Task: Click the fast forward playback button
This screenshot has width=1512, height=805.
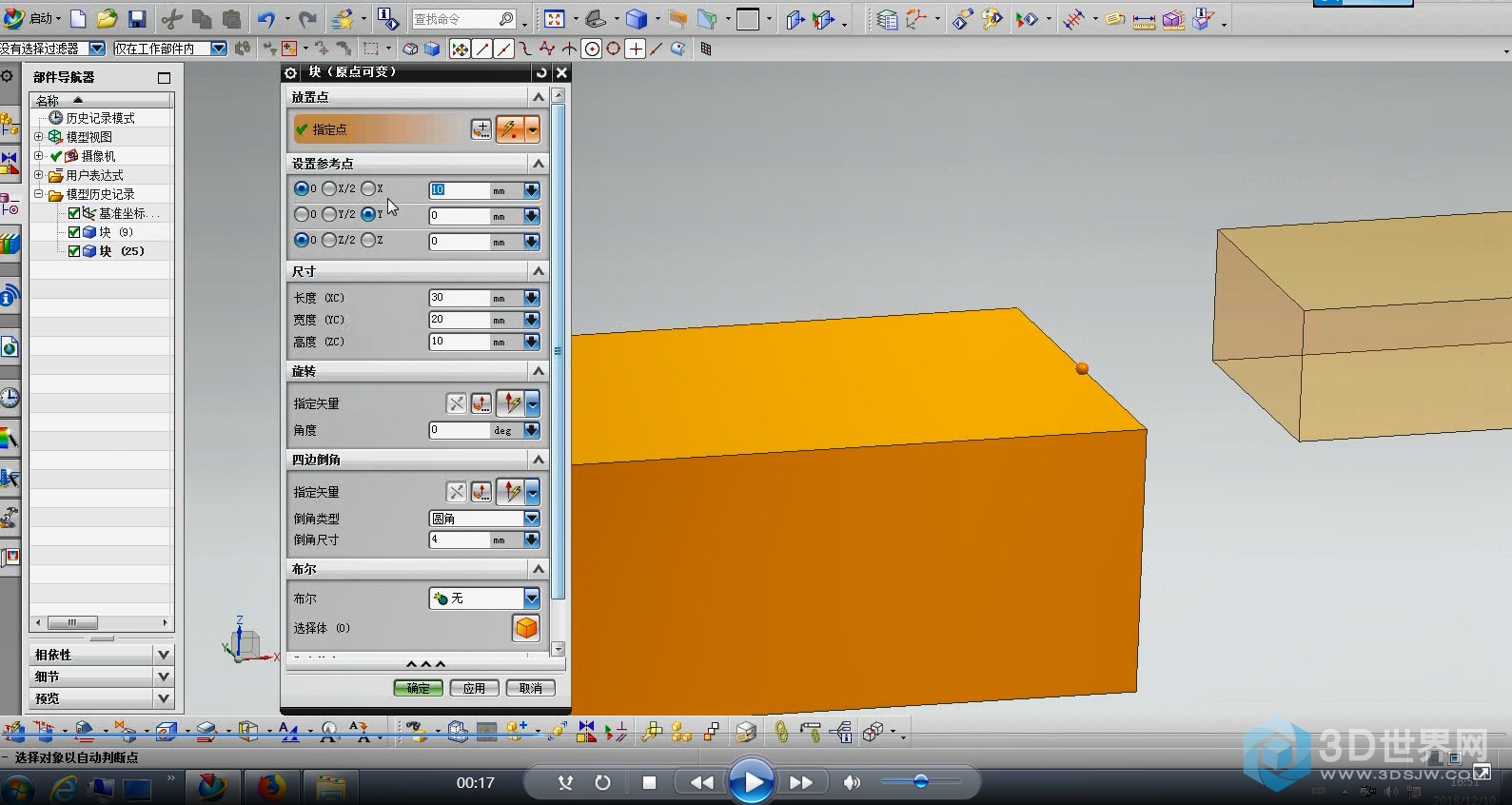Action: point(801,782)
